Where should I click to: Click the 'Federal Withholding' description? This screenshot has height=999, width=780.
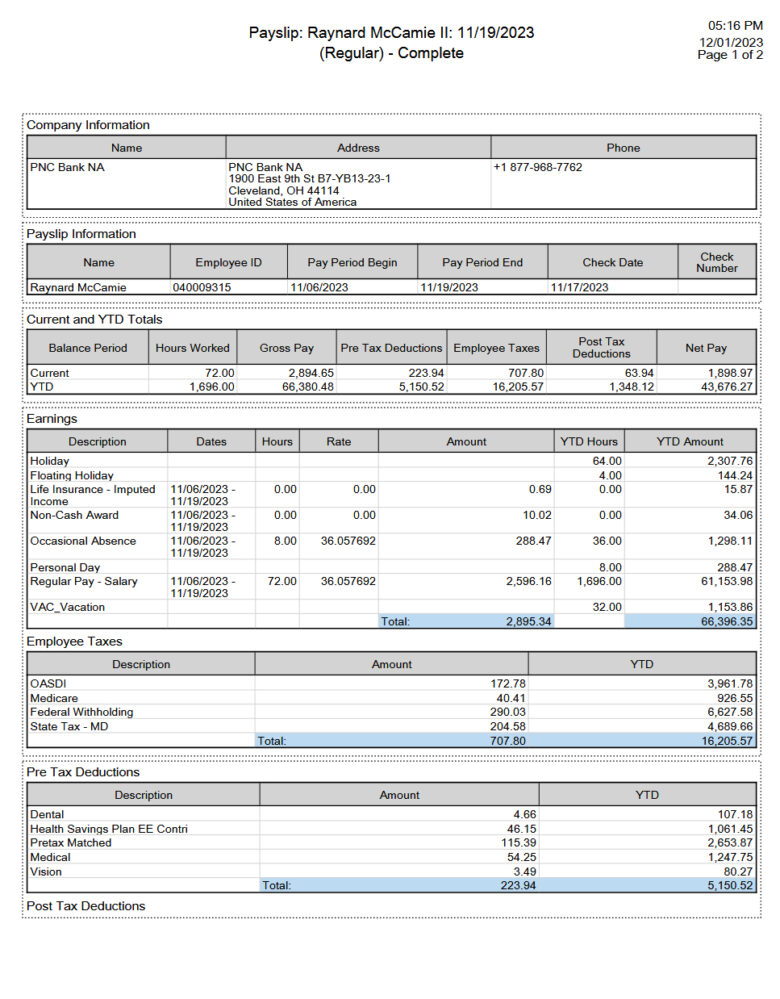pos(82,712)
